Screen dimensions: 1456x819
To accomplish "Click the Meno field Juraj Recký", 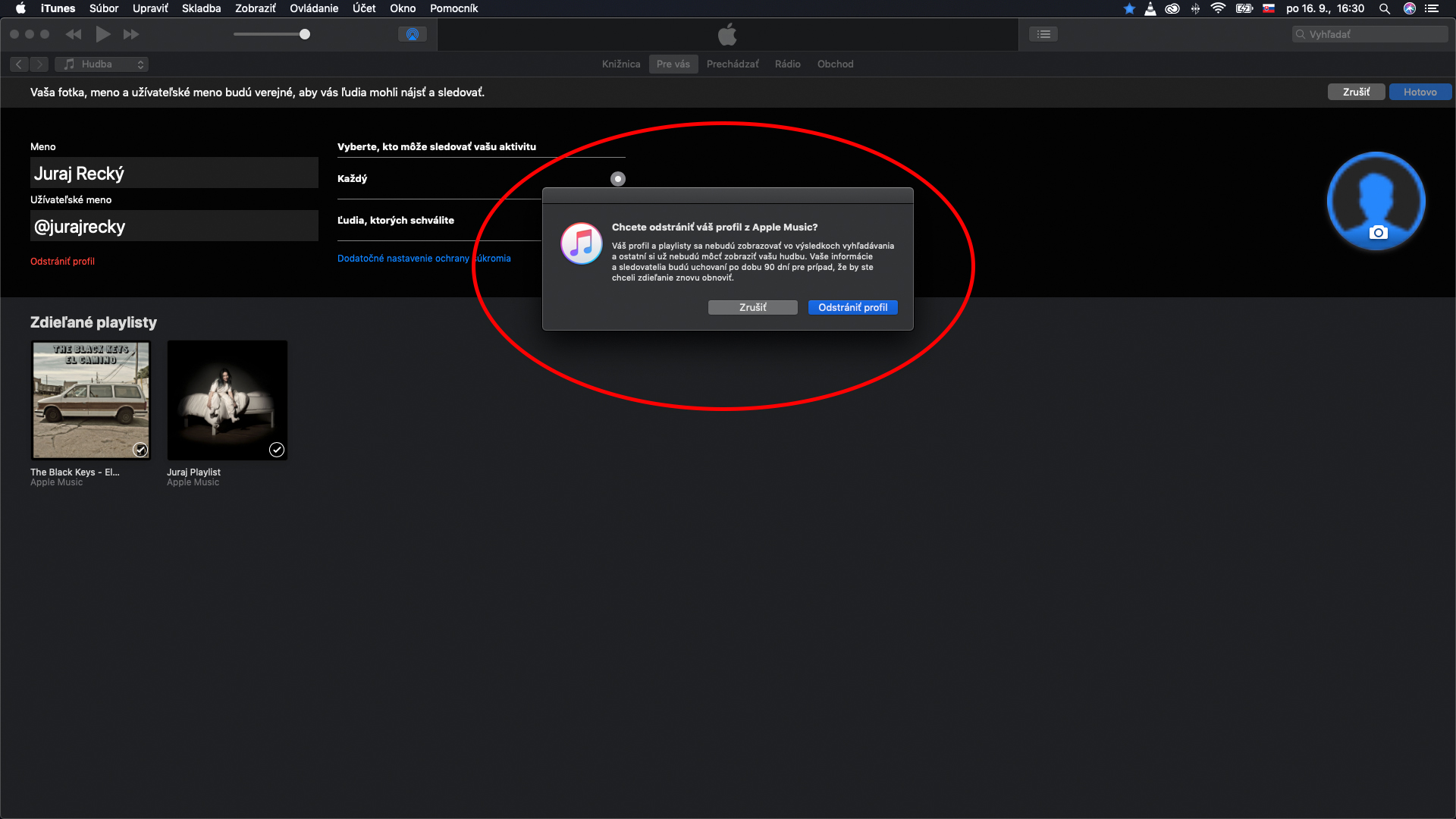I will [174, 173].
